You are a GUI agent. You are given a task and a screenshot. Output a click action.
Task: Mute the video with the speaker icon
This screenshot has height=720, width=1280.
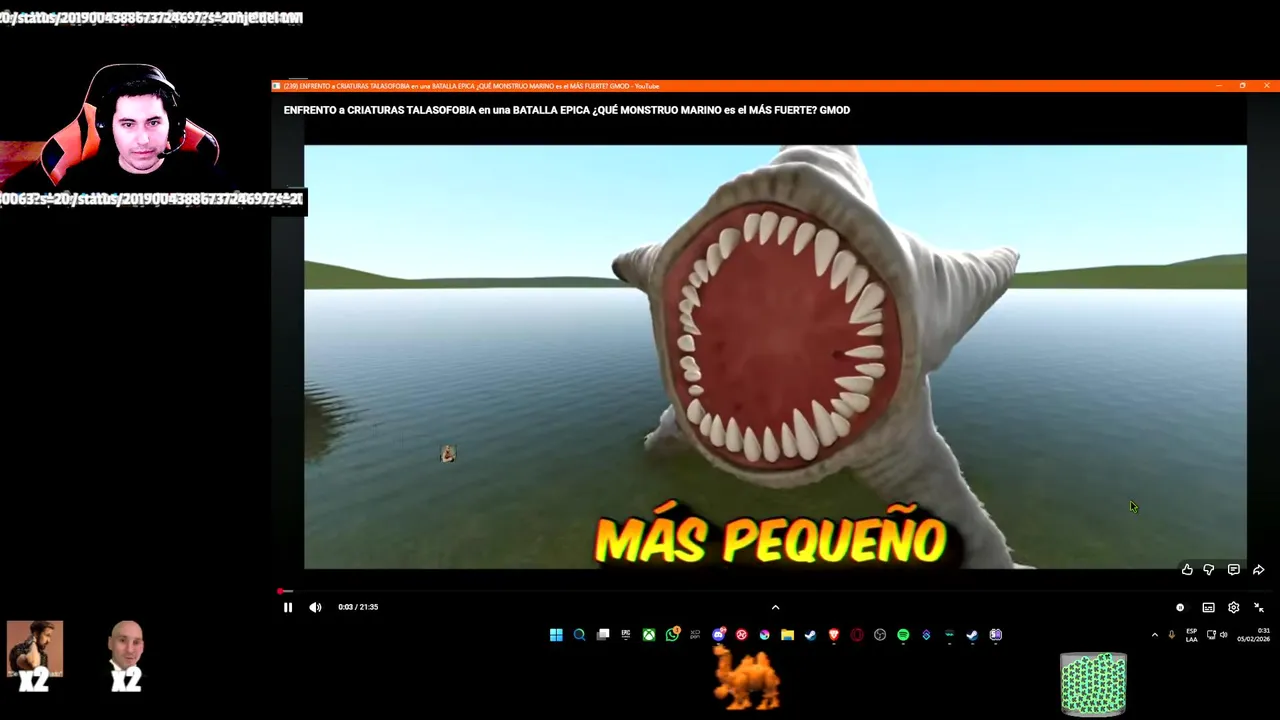pos(315,607)
